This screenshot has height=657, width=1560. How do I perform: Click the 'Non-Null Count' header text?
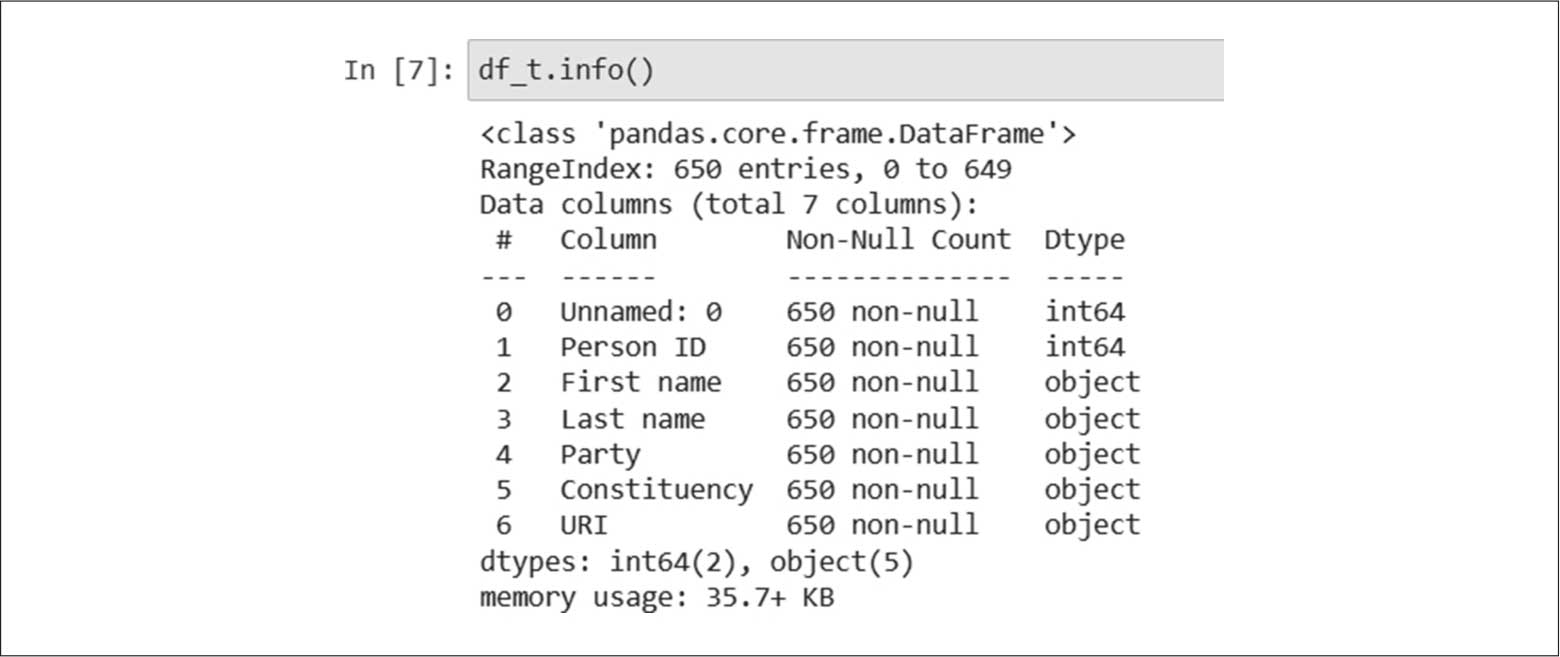click(898, 240)
